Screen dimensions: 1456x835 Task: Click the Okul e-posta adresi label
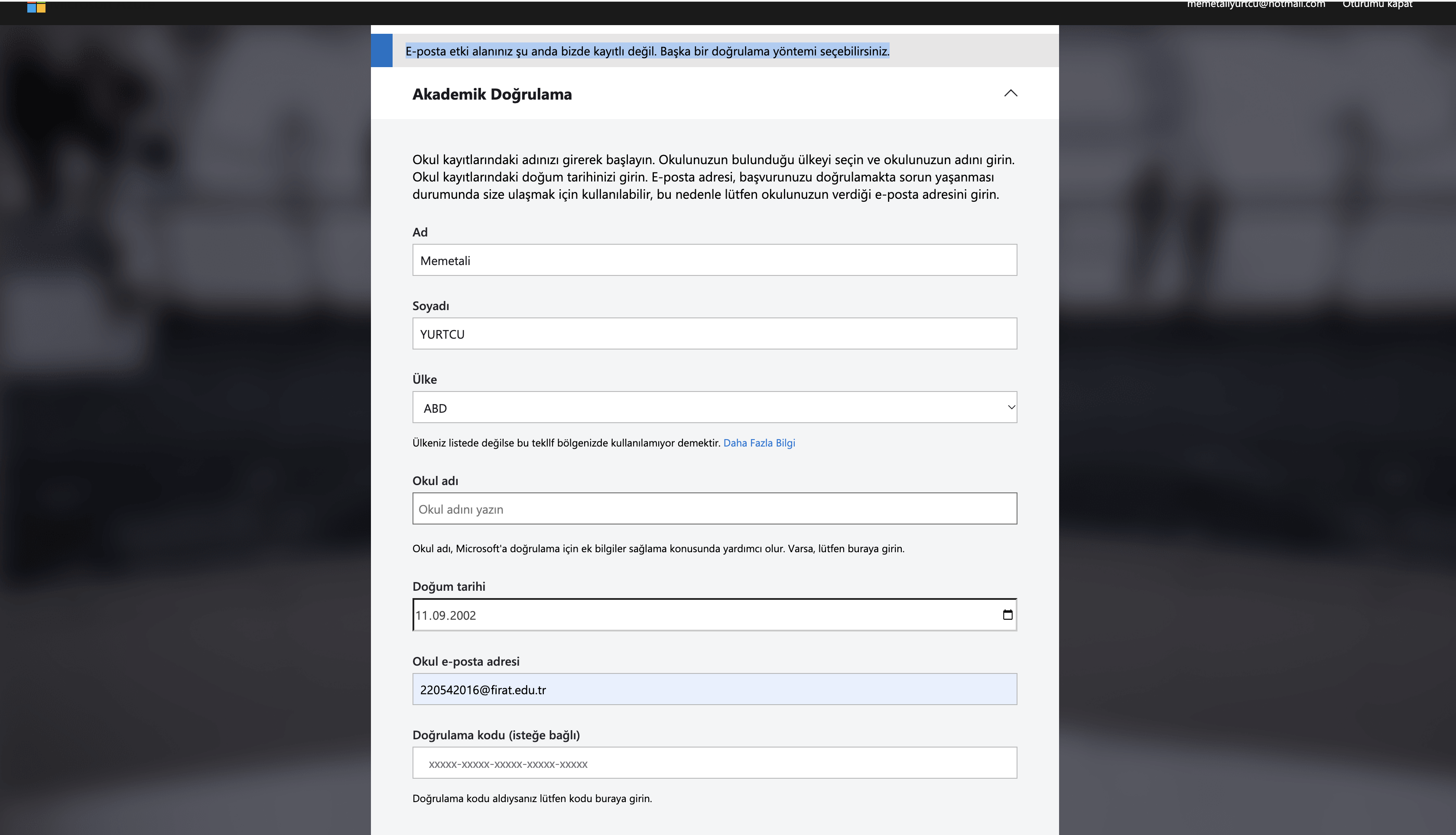466,661
